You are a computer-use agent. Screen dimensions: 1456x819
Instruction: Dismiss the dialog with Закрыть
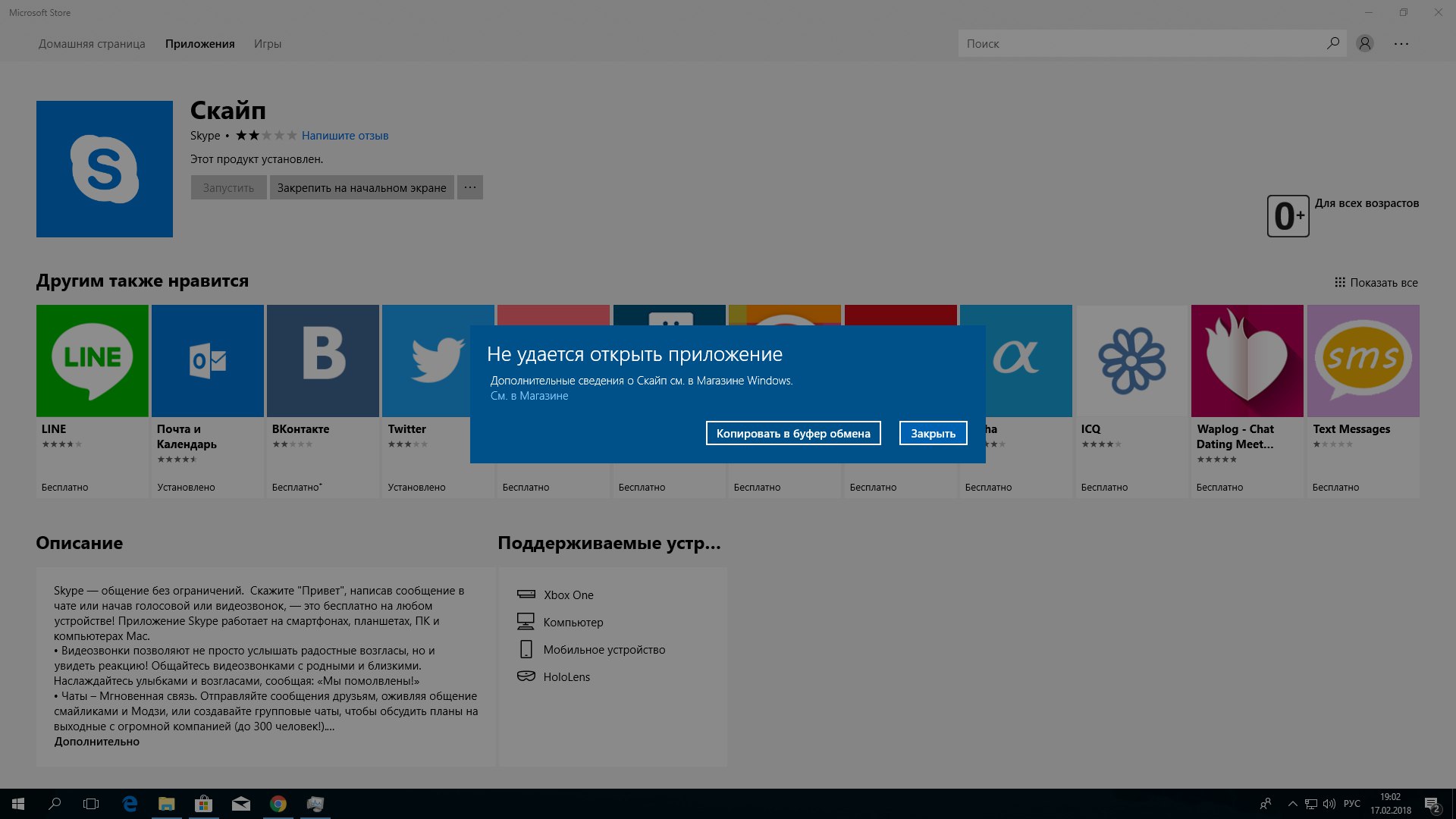(x=934, y=433)
